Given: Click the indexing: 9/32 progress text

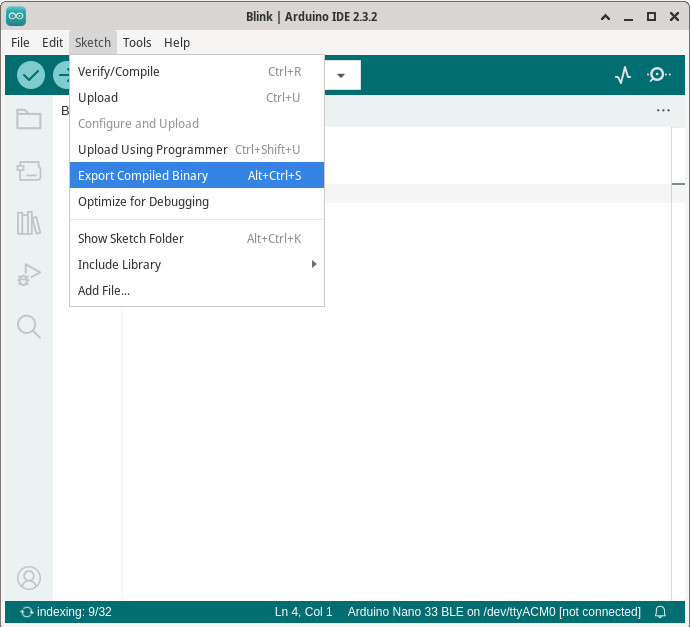Looking at the screenshot, I should click(x=74, y=612).
